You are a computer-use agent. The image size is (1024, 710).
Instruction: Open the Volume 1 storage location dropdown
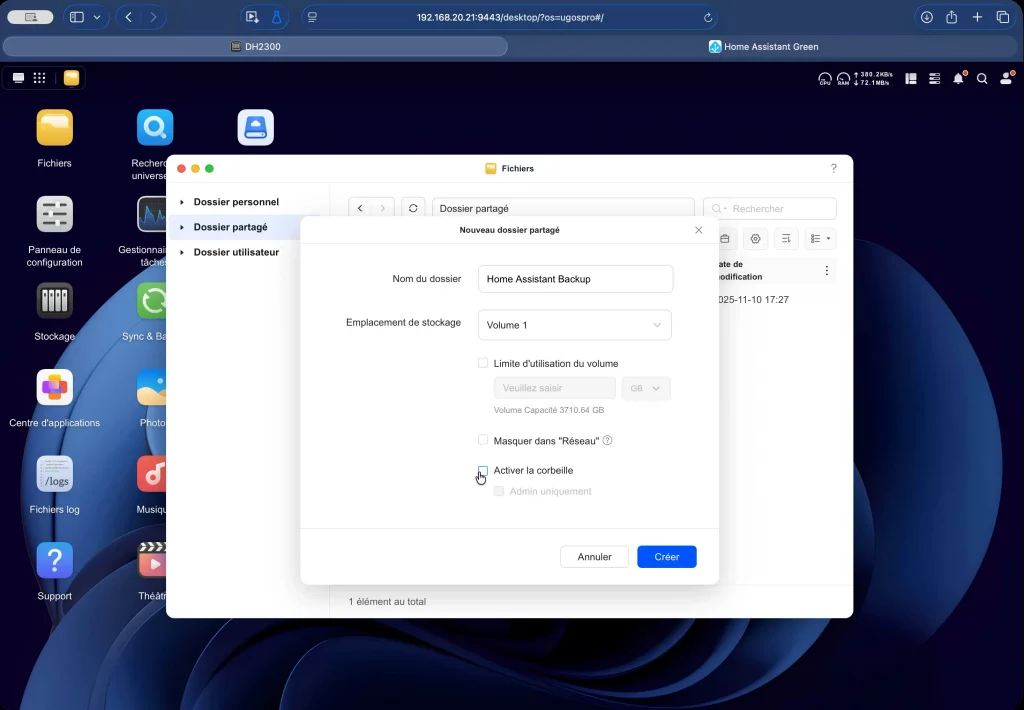574,325
